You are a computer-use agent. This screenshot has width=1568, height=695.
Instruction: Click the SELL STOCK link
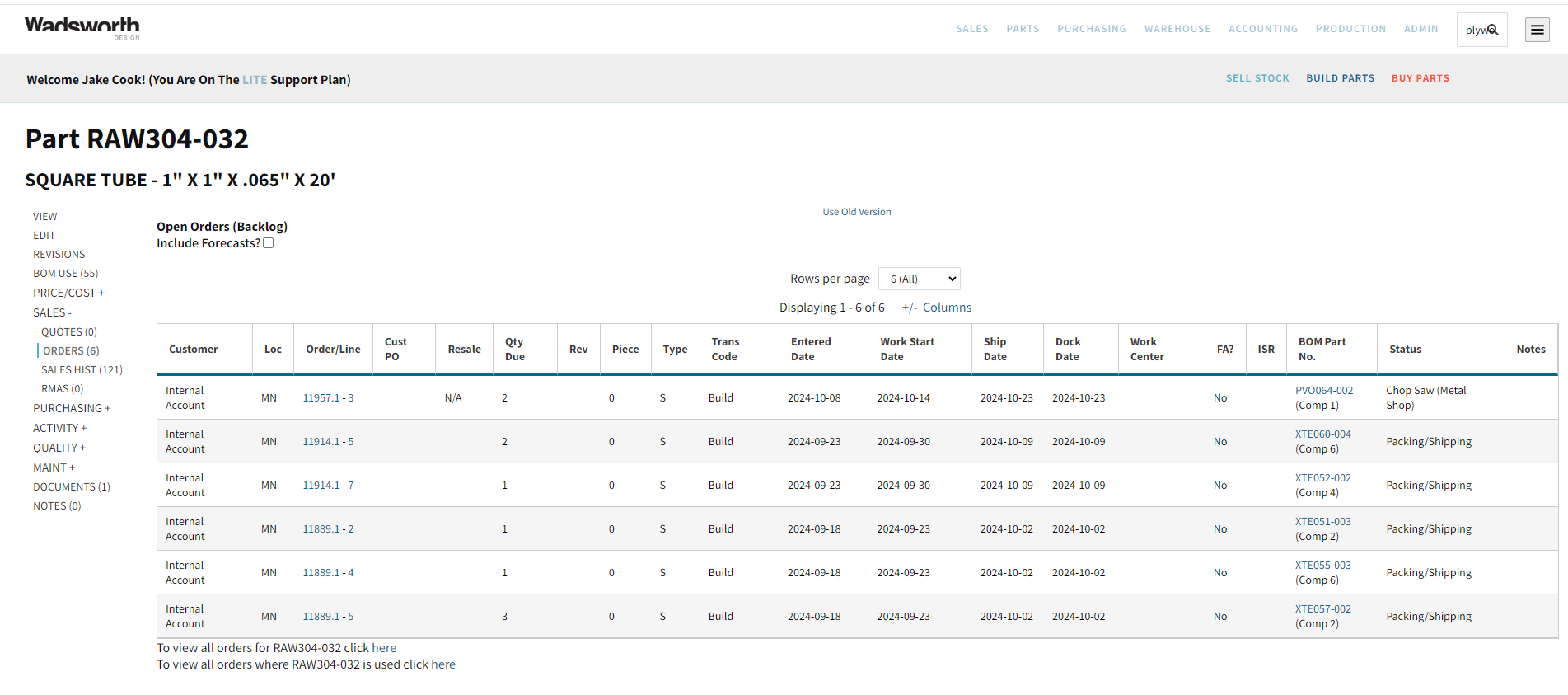point(1257,78)
